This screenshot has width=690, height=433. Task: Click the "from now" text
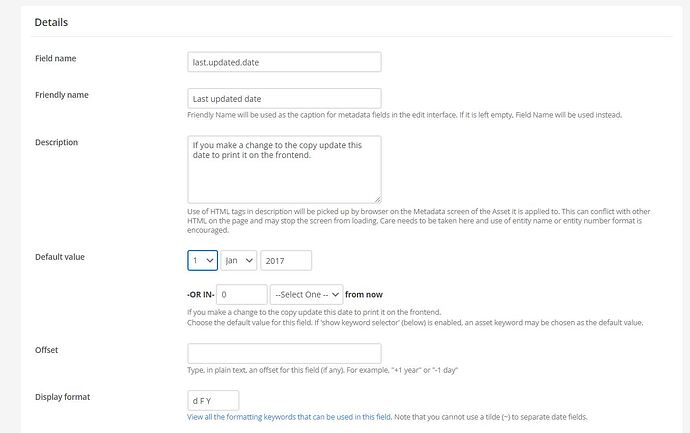pyautogui.click(x=365, y=295)
